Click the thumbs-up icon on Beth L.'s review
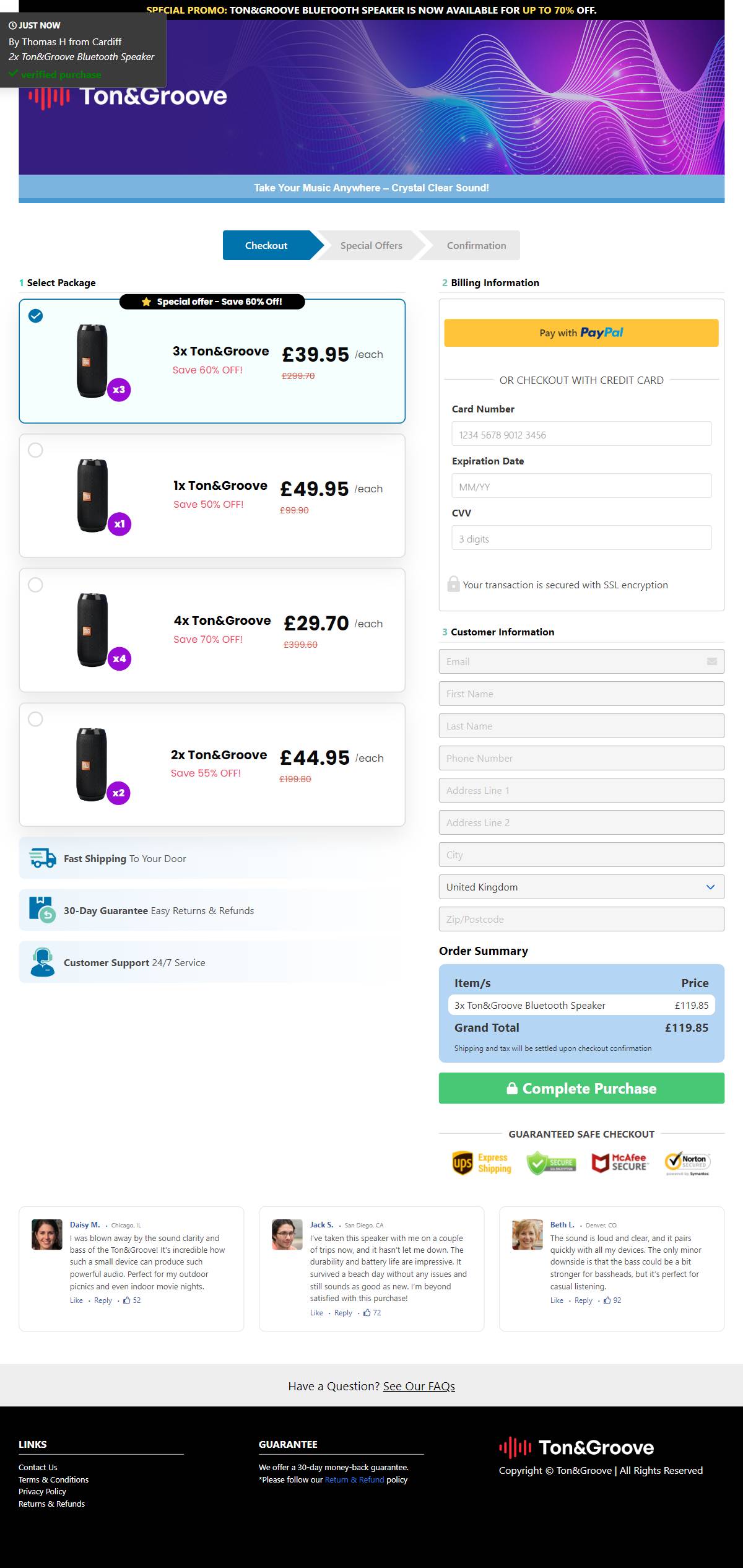Image resolution: width=743 pixels, height=1568 pixels. pyautogui.click(x=607, y=1300)
